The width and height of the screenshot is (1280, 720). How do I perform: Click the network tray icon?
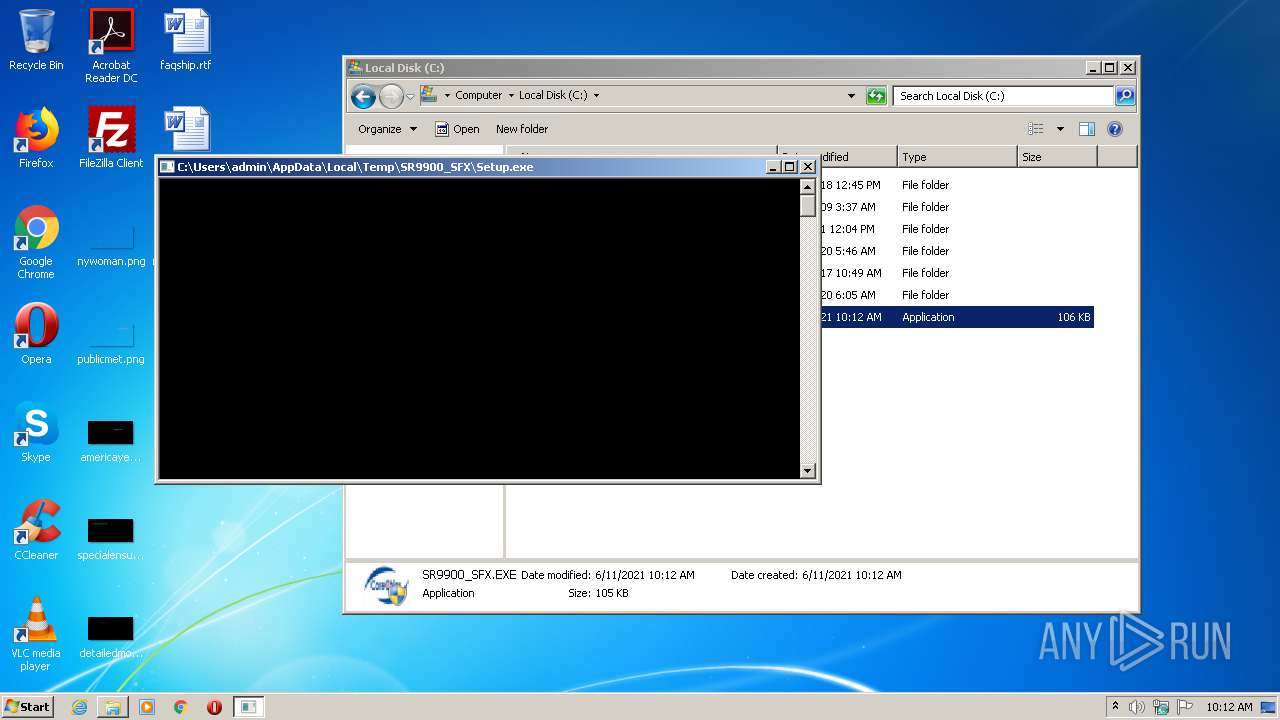pos(1161,707)
